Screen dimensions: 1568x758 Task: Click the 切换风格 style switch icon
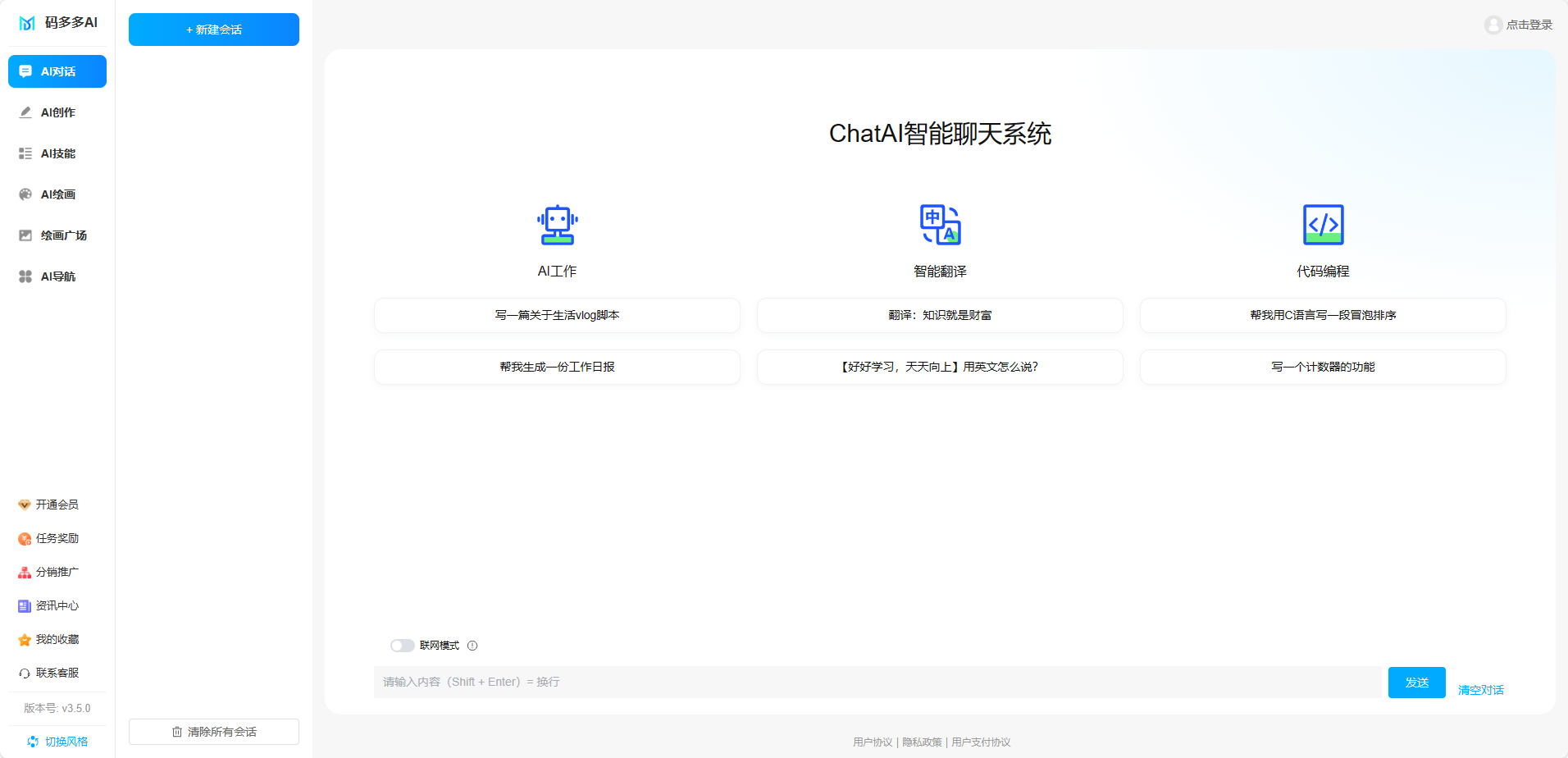[x=33, y=742]
